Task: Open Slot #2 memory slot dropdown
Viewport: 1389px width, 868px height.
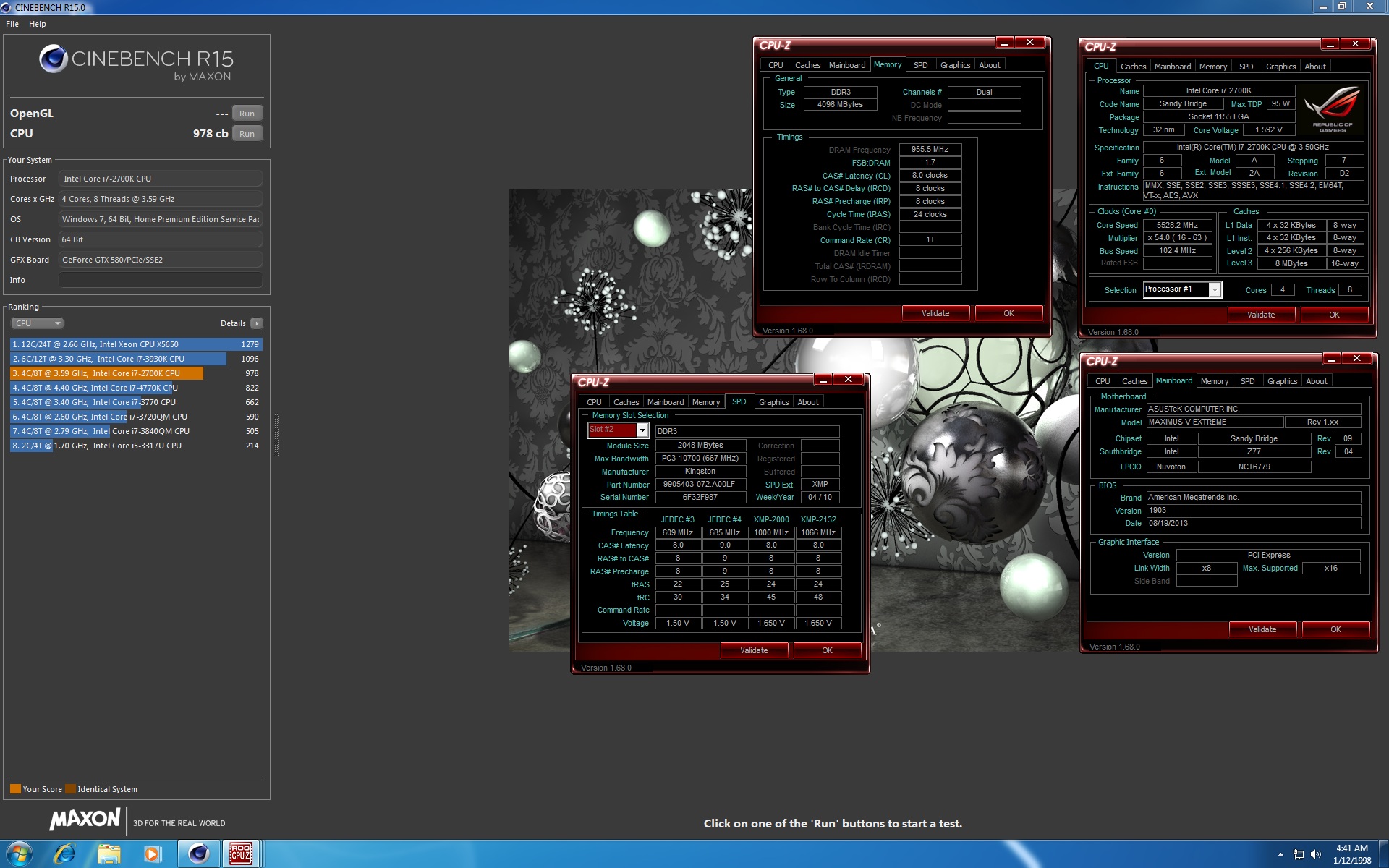Action: 642,430
